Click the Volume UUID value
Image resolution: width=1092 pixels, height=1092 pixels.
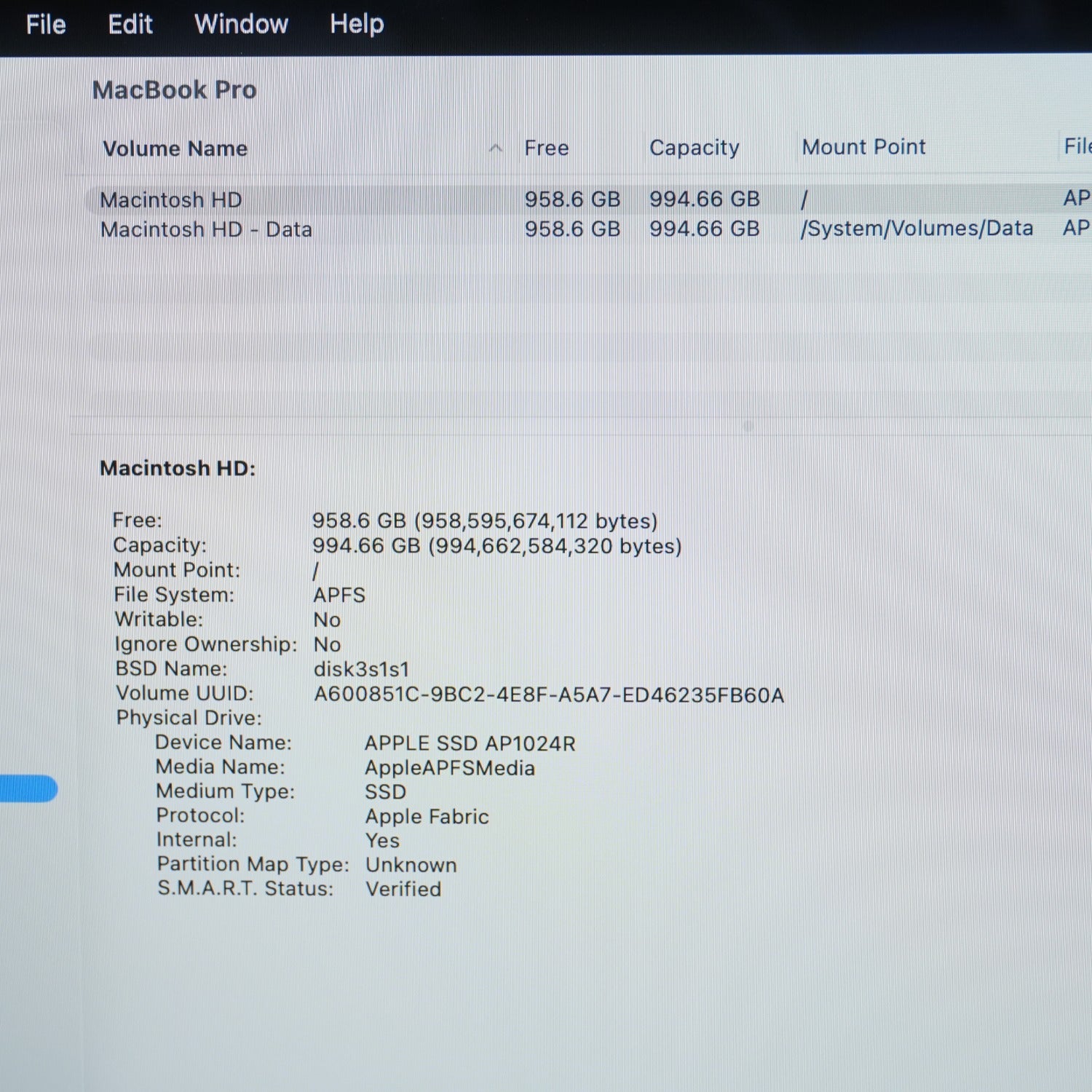pos(549,695)
